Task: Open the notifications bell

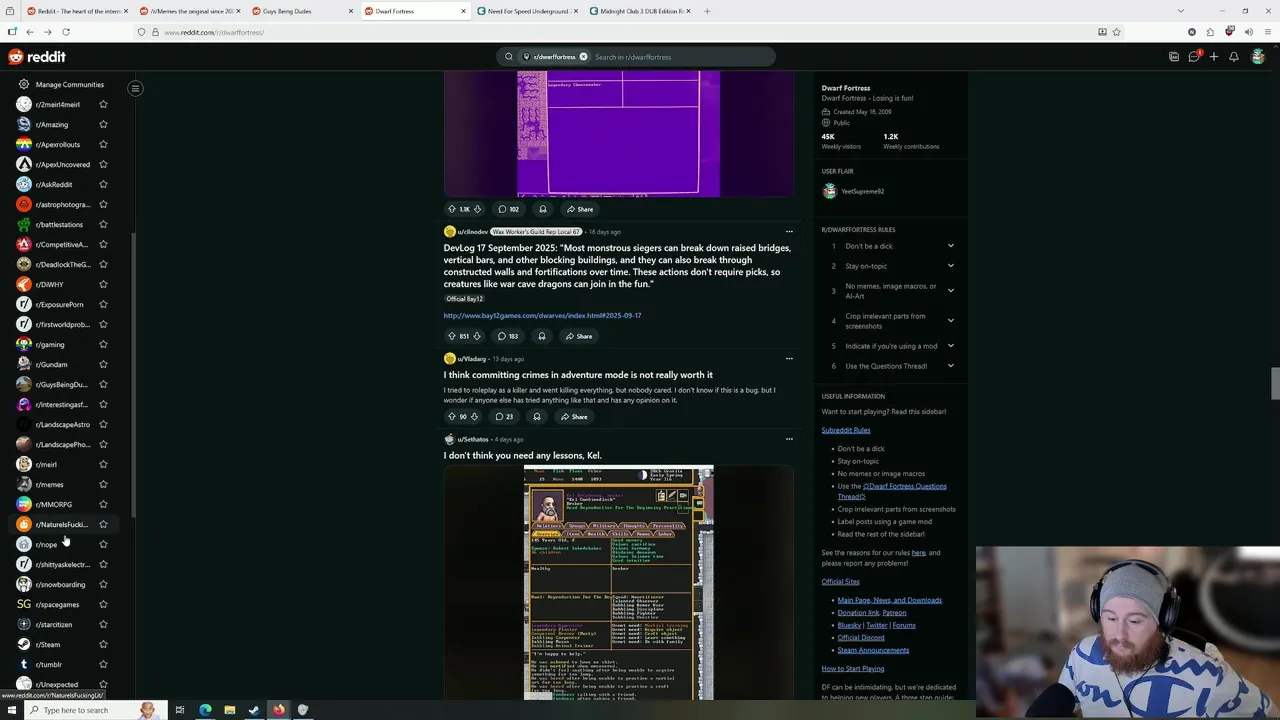Action: [x=1233, y=57]
